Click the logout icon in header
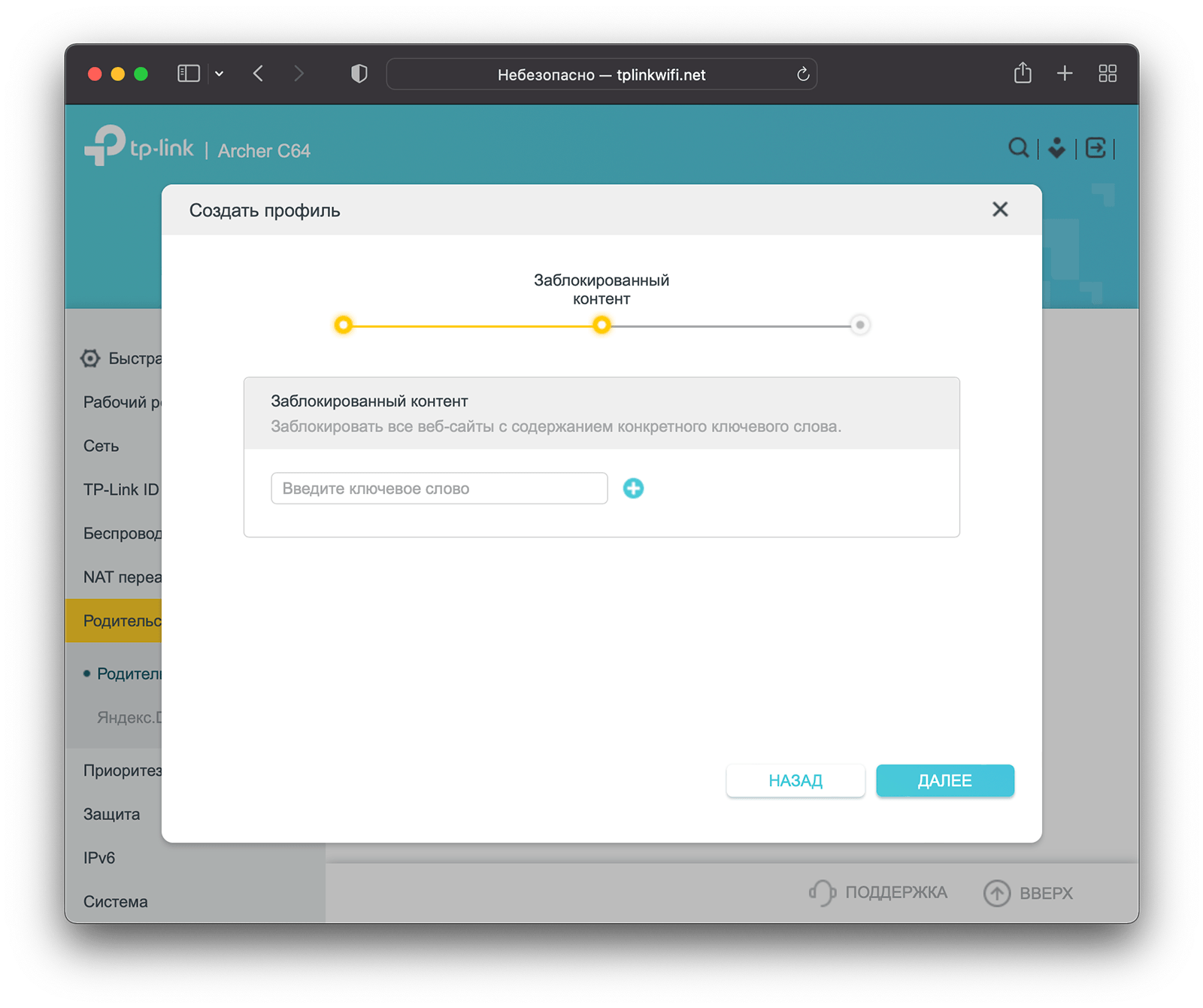This screenshot has width=1203, height=1008. (1095, 148)
